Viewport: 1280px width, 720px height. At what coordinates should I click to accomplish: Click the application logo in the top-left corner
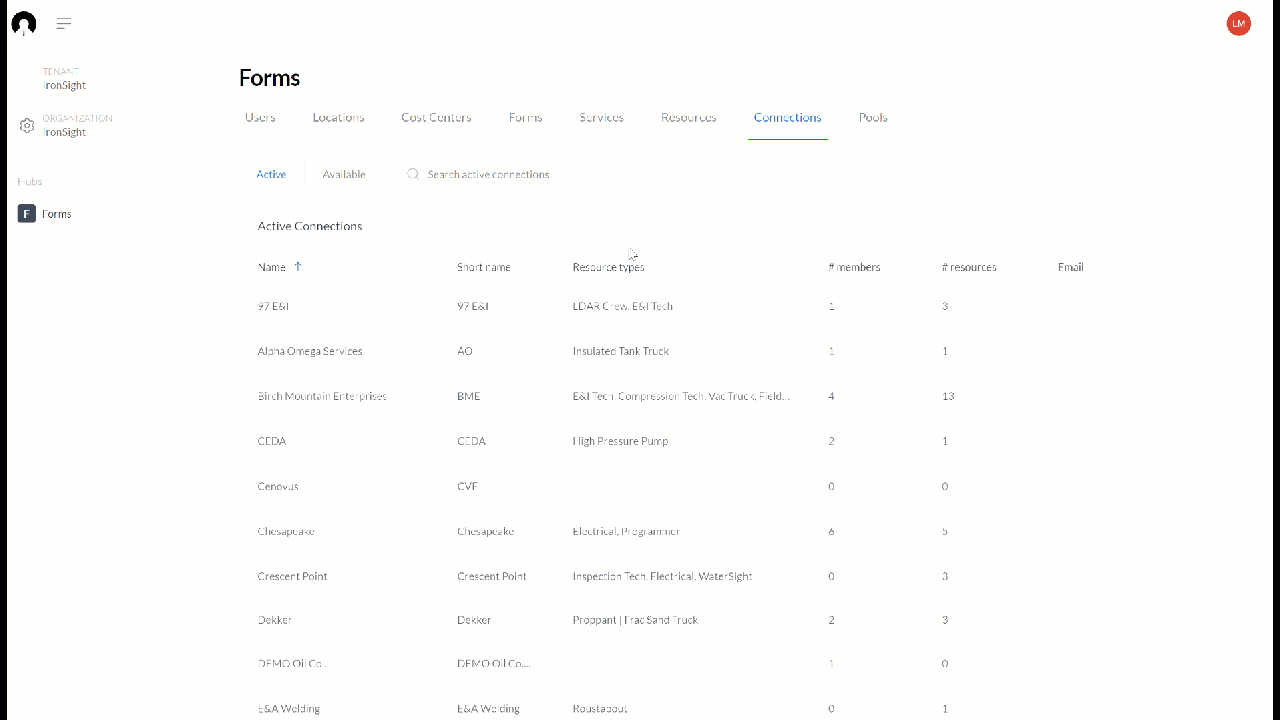coord(22,23)
